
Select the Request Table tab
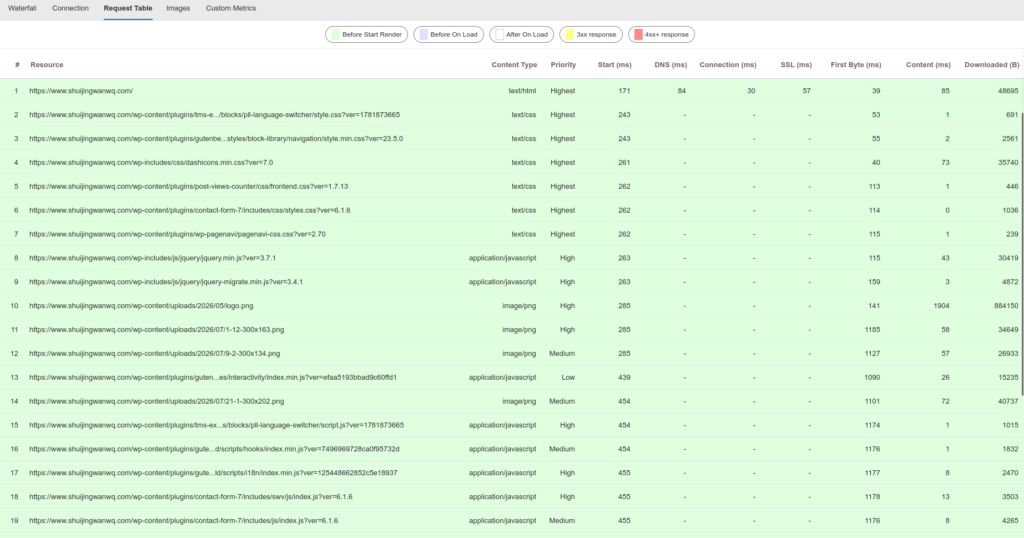(128, 8)
